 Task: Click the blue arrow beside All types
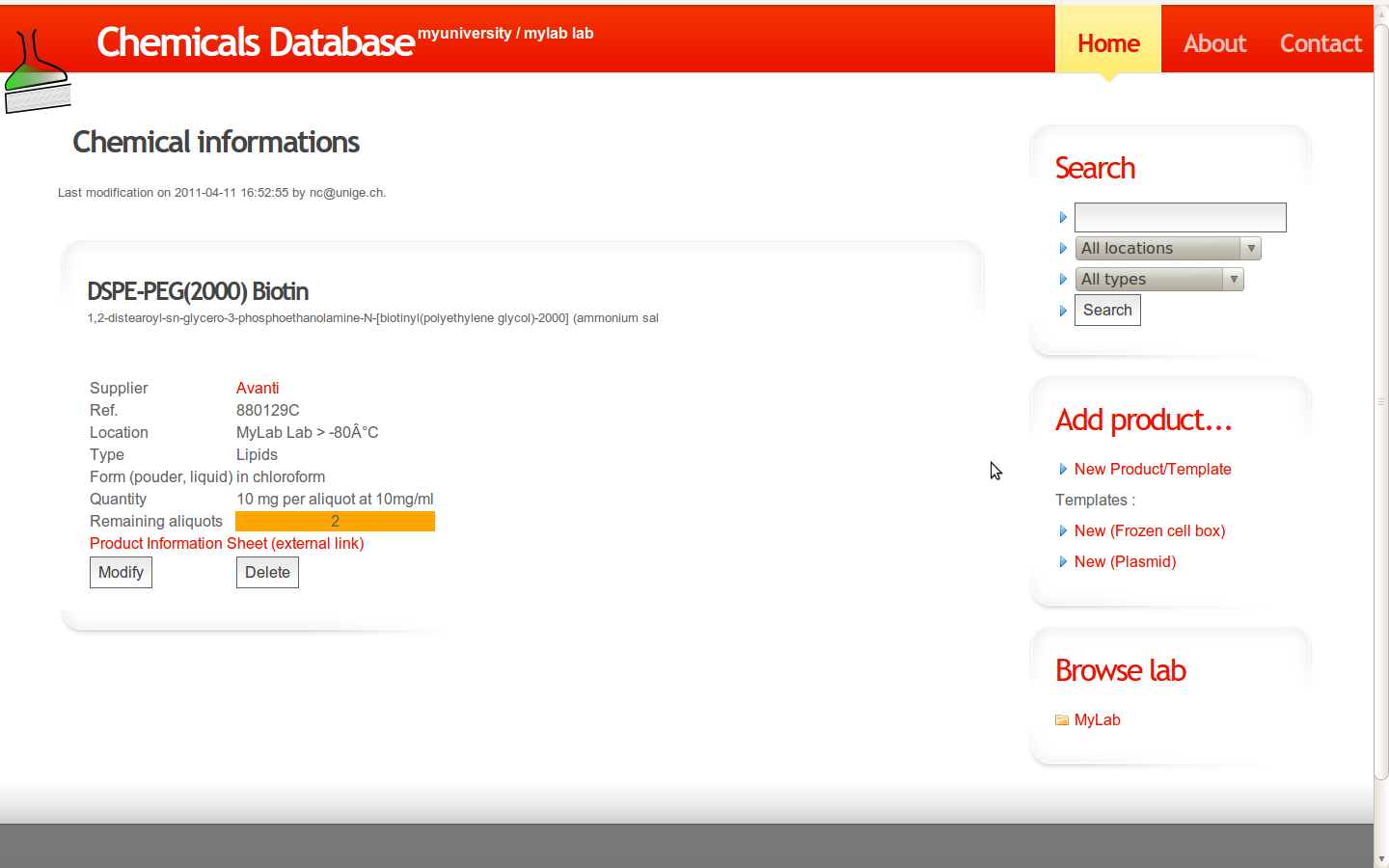pos(1063,279)
